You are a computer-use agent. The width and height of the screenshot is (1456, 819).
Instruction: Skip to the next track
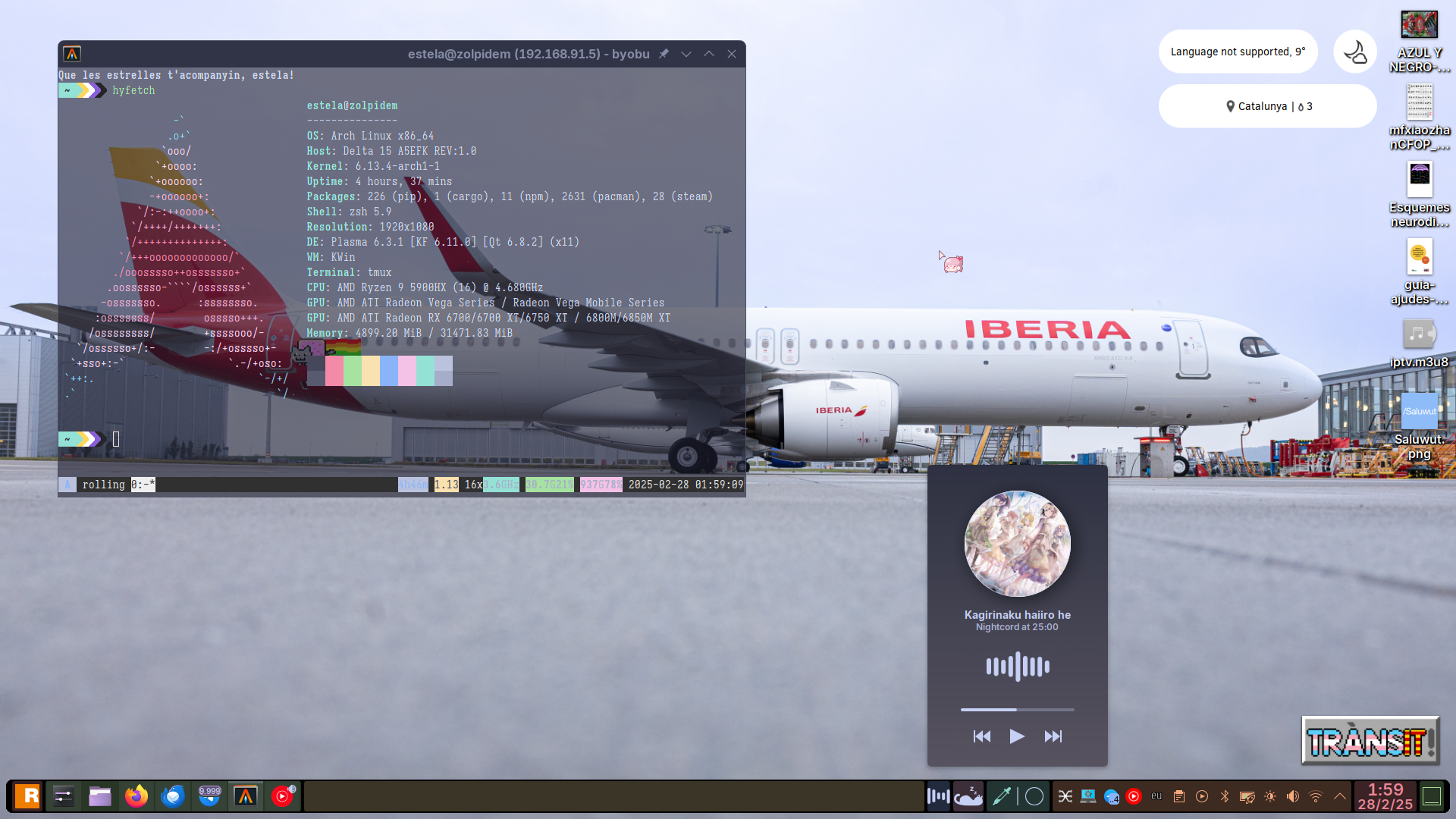(1053, 736)
